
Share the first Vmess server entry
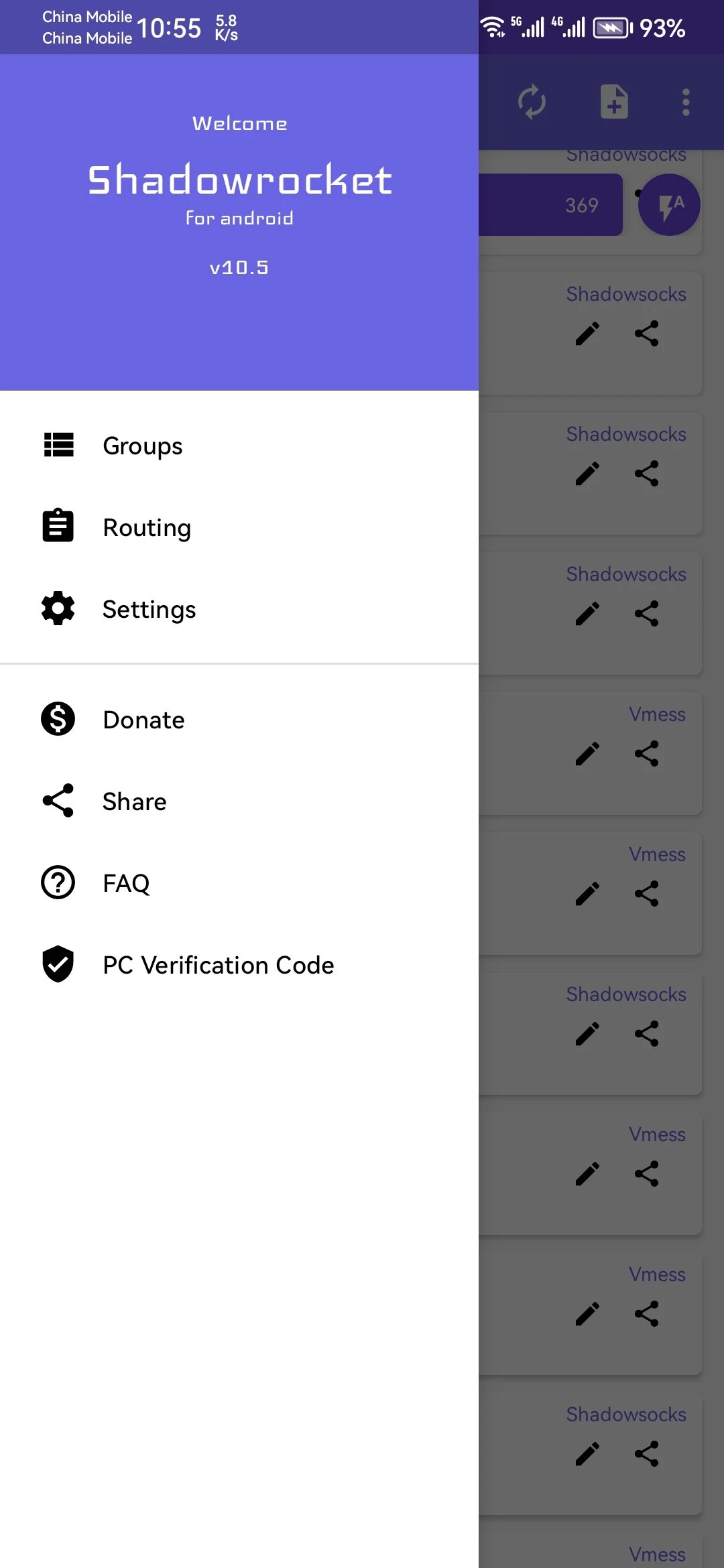[647, 754]
